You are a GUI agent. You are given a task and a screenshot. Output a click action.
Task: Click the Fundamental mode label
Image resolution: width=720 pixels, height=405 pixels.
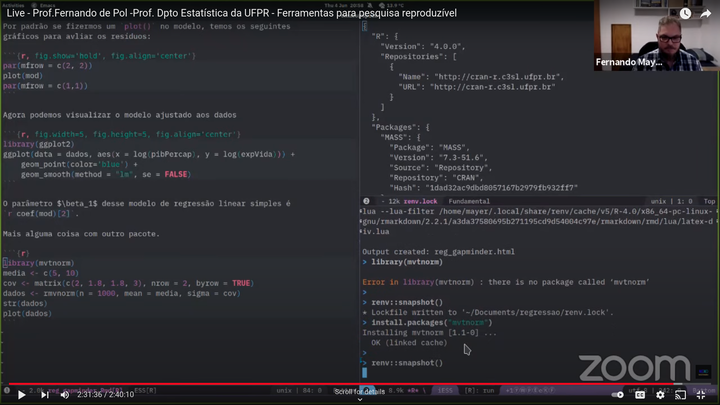(469, 201)
